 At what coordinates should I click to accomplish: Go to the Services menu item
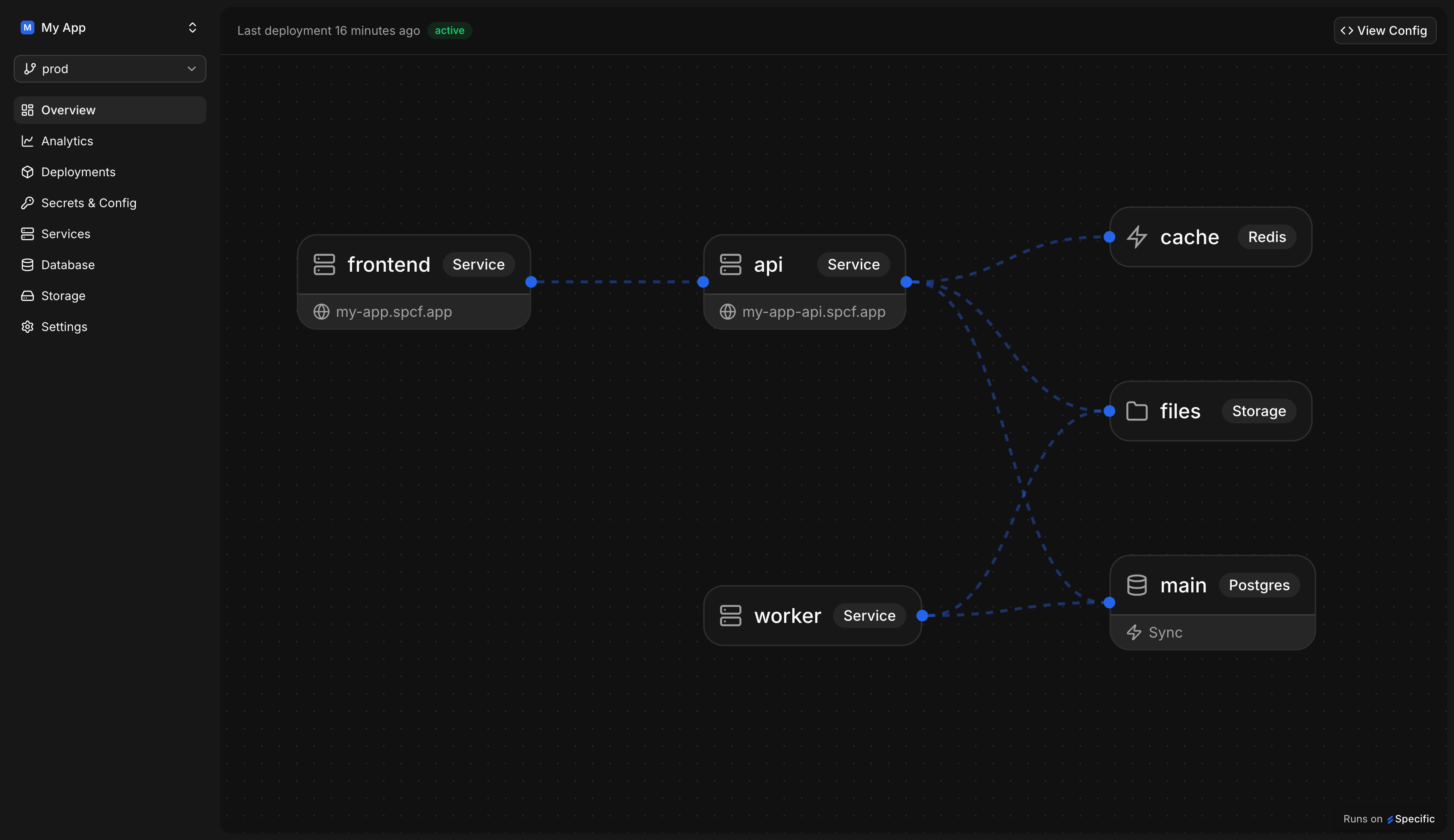[65, 234]
